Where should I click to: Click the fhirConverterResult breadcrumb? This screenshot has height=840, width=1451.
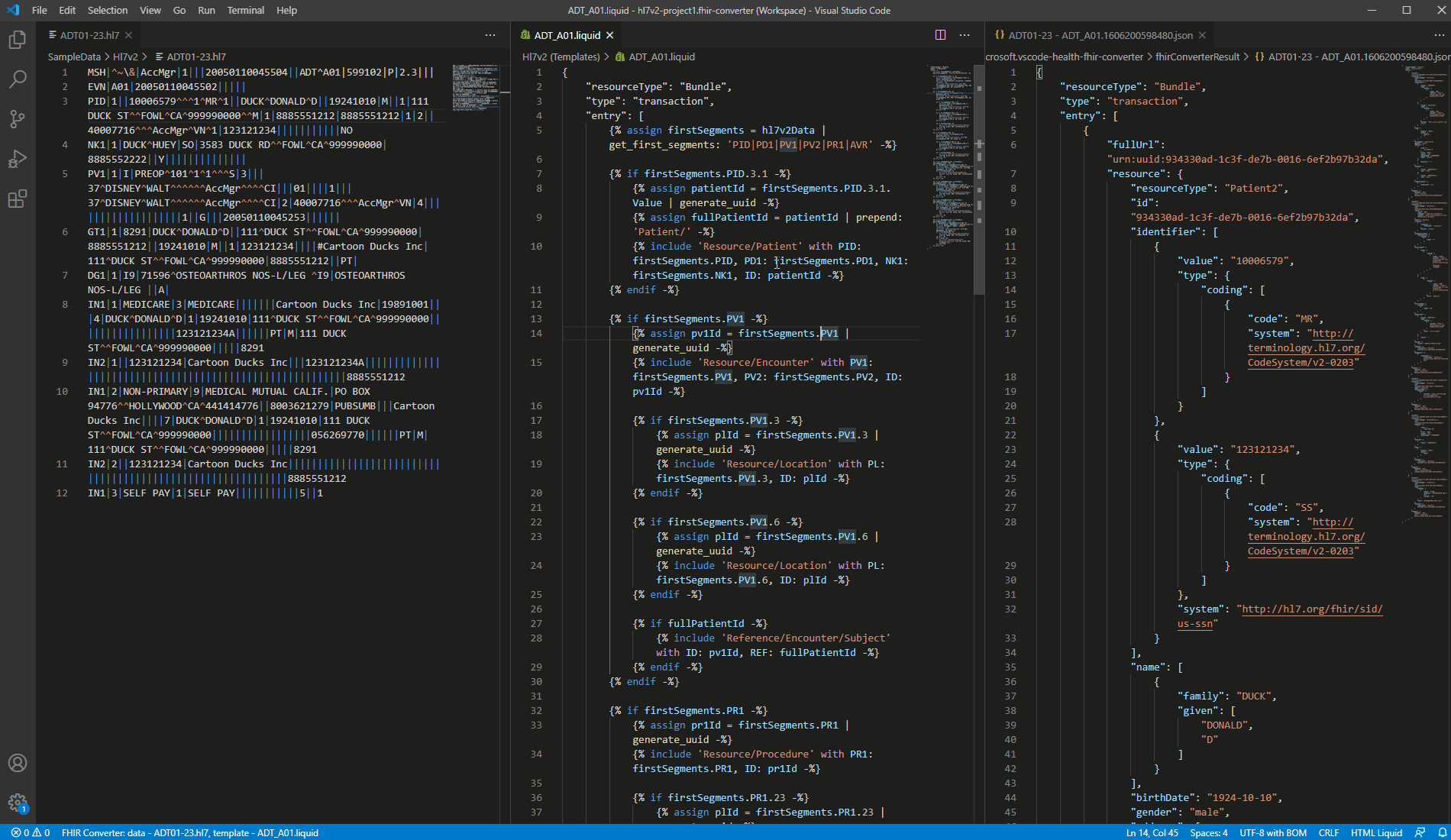click(x=1197, y=57)
